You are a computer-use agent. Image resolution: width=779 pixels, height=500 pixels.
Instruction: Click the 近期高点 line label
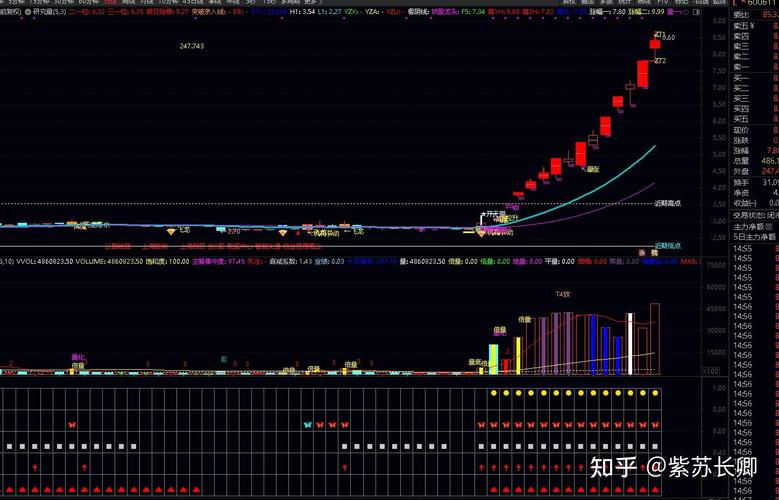[668, 203]
